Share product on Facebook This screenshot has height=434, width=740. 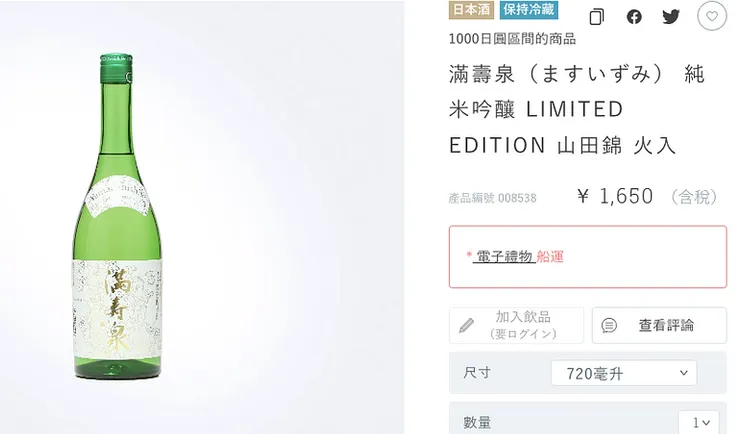coord(634,17)
